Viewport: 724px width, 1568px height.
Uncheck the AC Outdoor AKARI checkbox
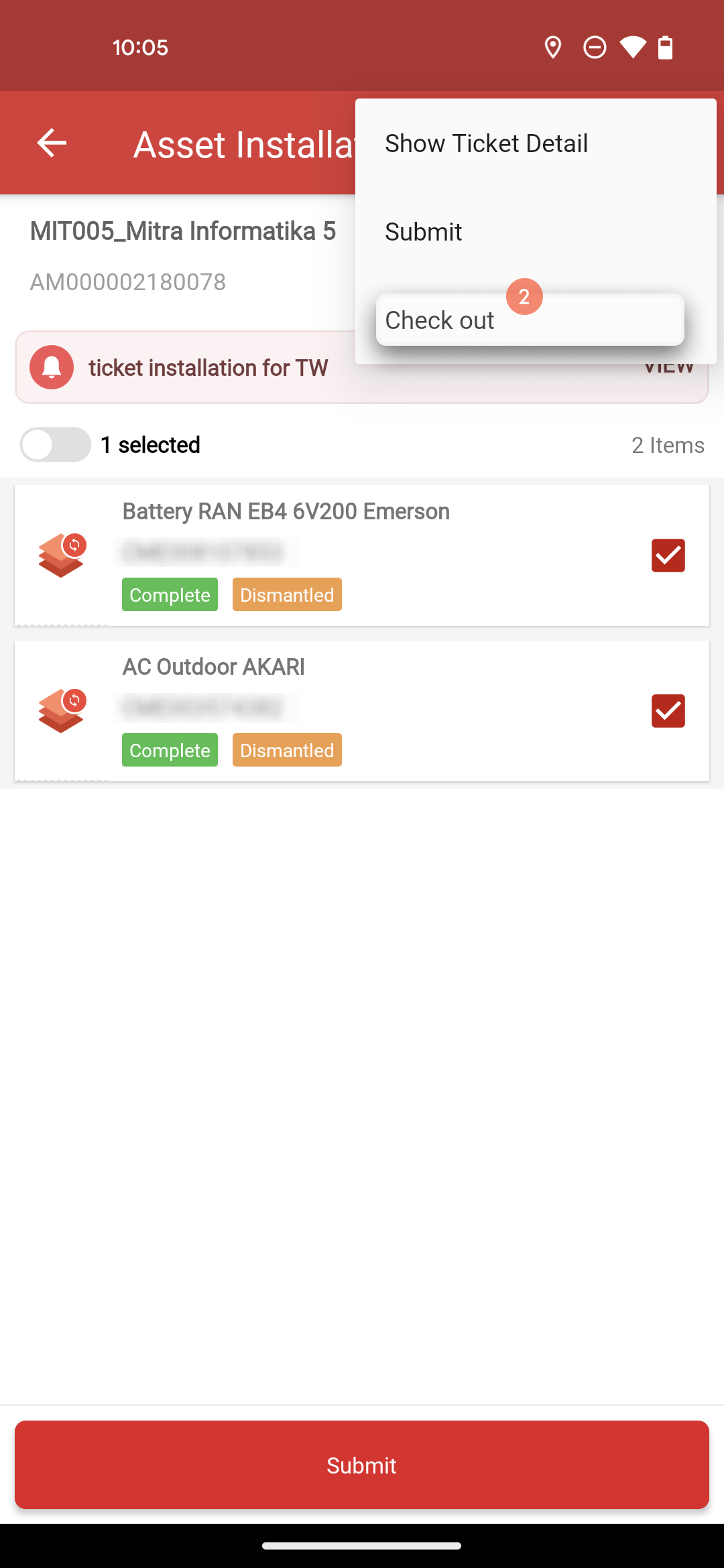coord(668,711)
